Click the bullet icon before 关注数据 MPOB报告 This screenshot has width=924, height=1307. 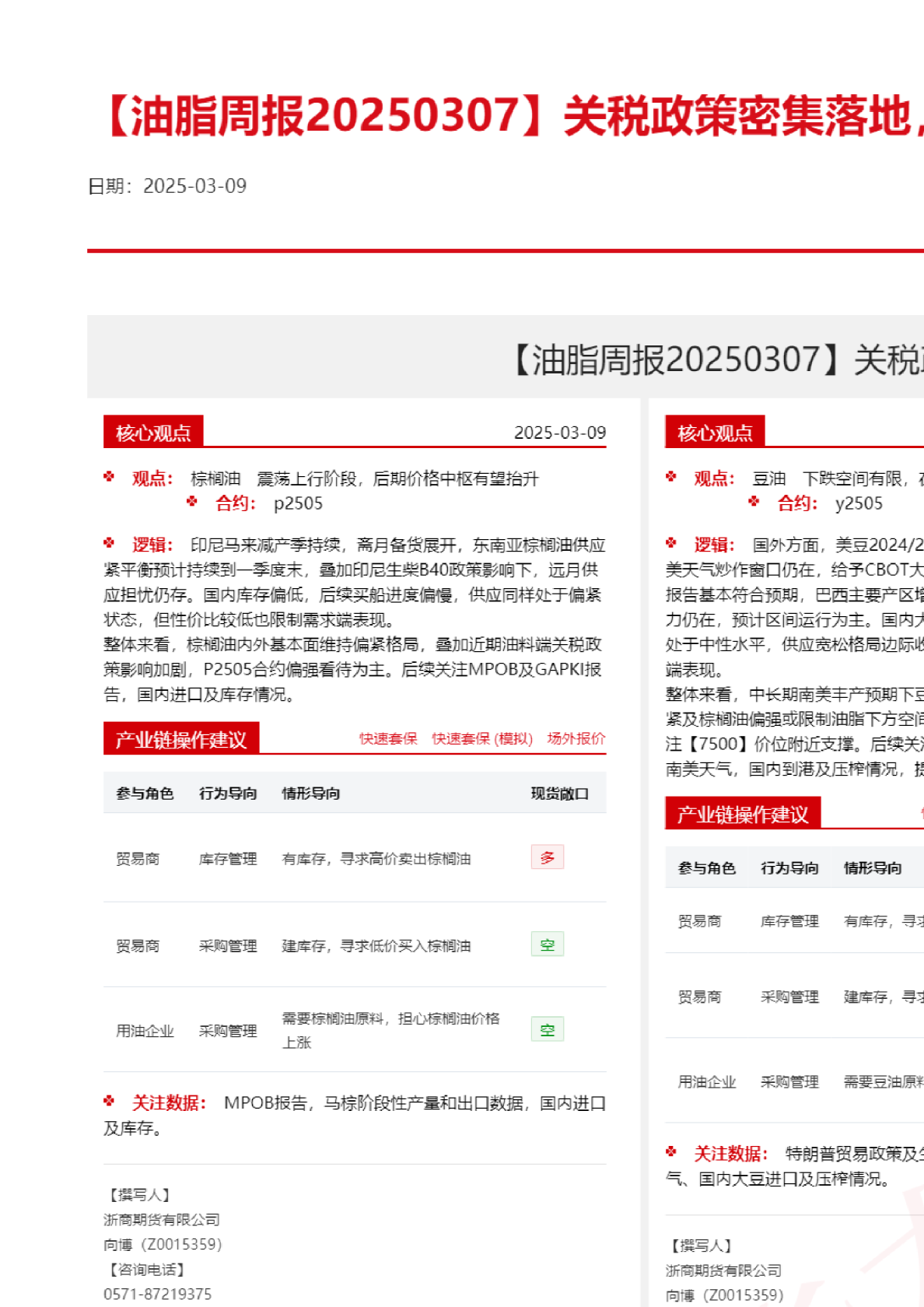pyautogui.click(x=110, y=1101)
